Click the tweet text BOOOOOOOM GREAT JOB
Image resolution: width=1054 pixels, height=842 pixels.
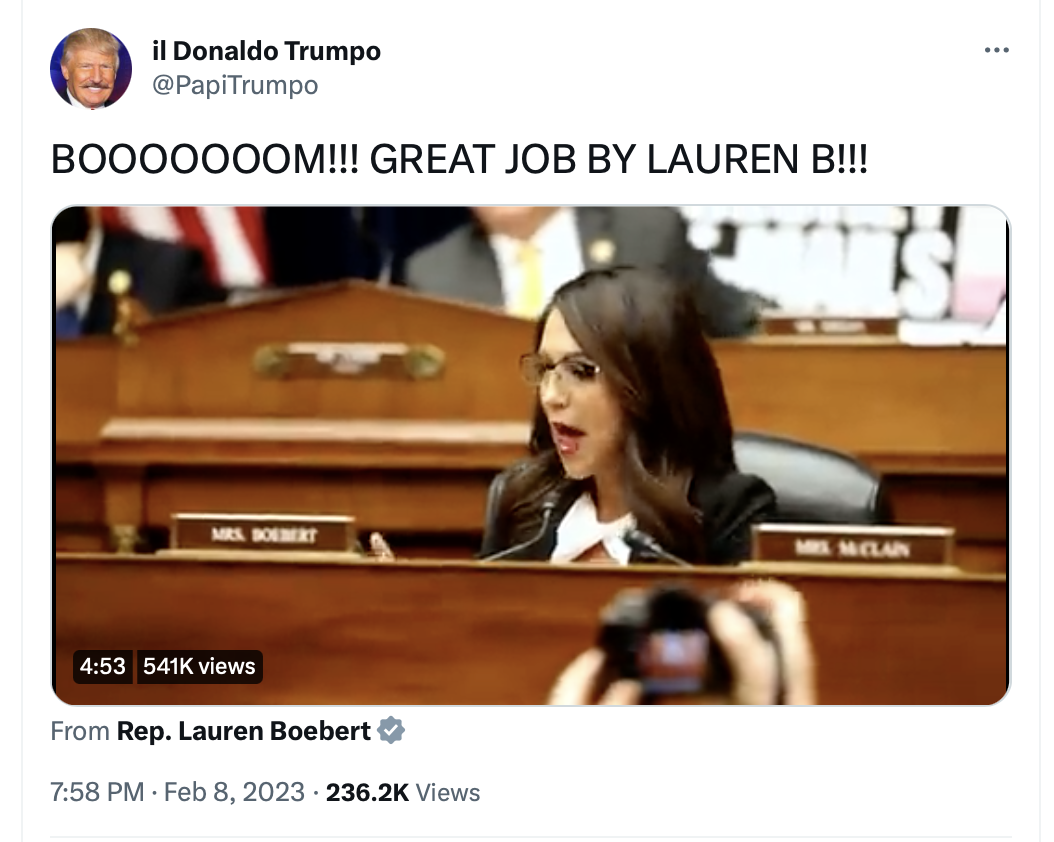[x=459, y=159]
